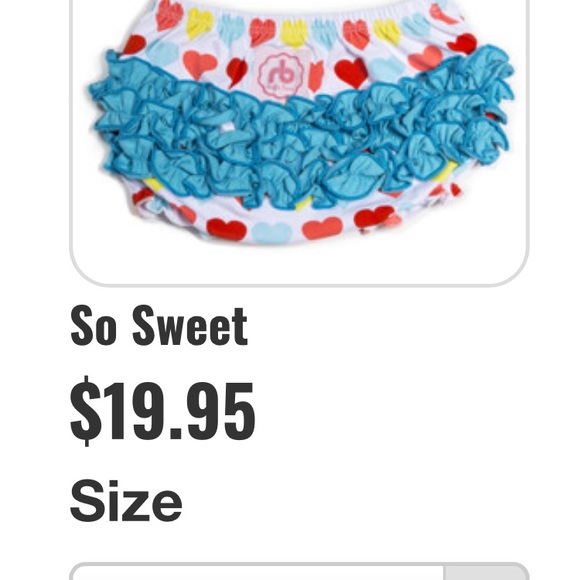The width and height of the screenshot is (580, 580).
Task: Click the word Sweet in title
Action: tap(190, 325)
